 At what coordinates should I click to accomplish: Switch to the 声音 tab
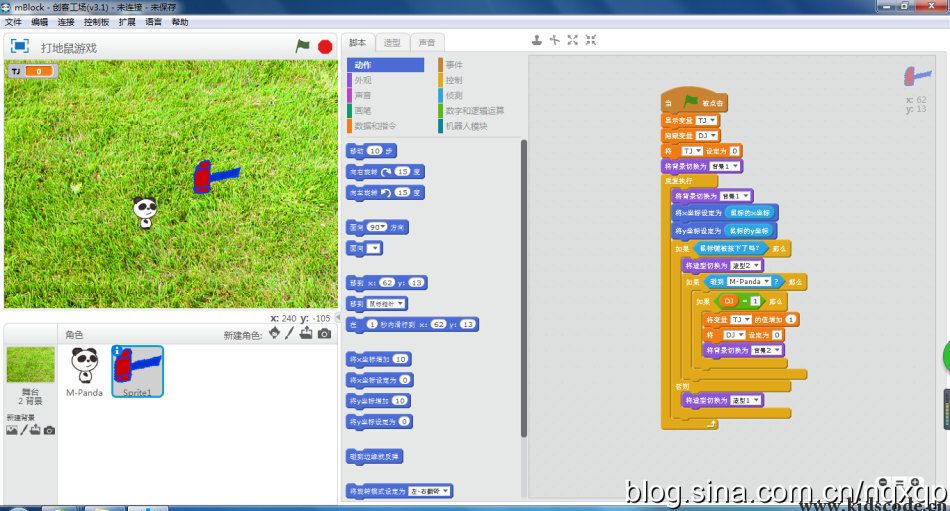[x=427, y=42]
